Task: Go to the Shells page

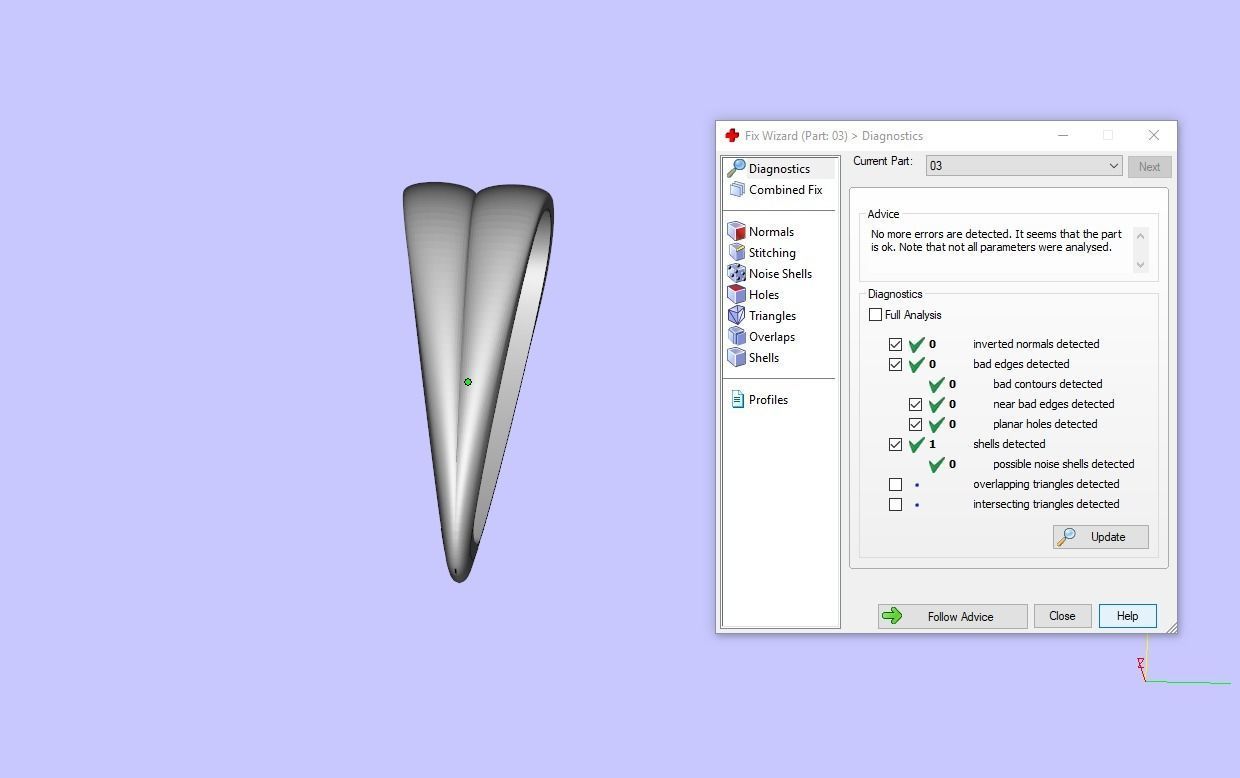Action: point(764,358)
